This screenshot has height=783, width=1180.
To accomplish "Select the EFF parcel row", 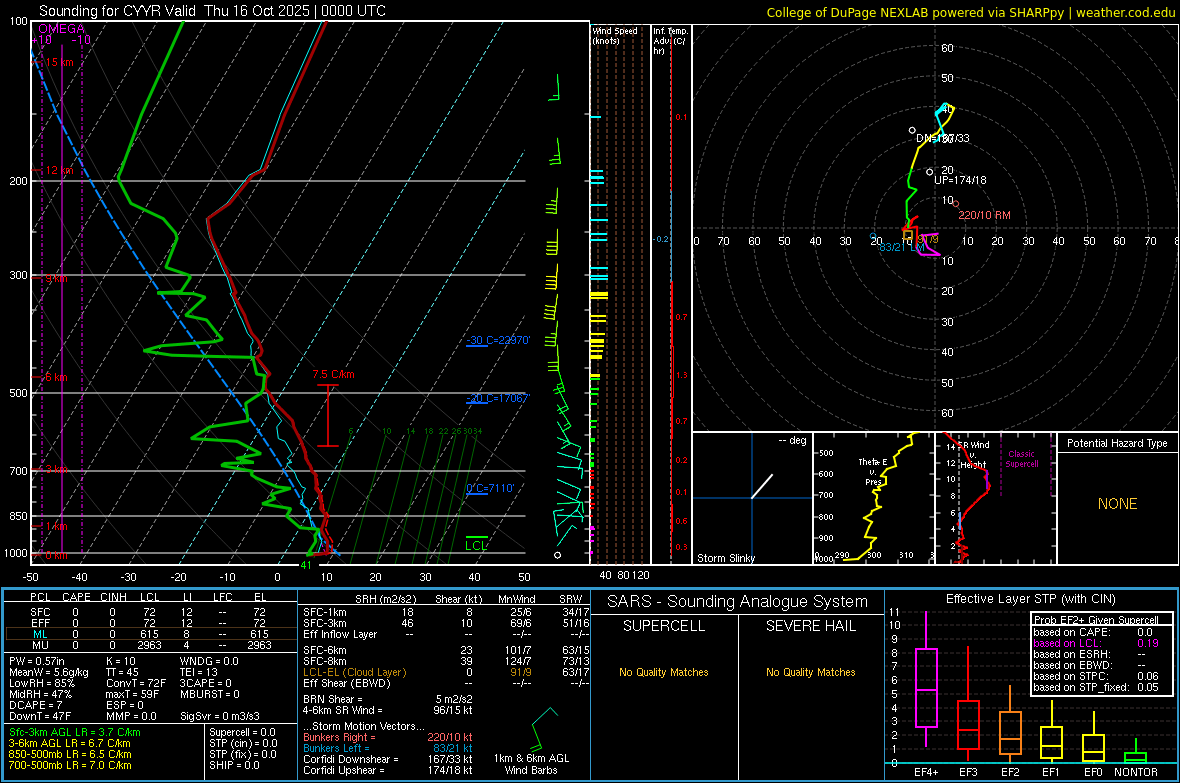I will (149, 623).
